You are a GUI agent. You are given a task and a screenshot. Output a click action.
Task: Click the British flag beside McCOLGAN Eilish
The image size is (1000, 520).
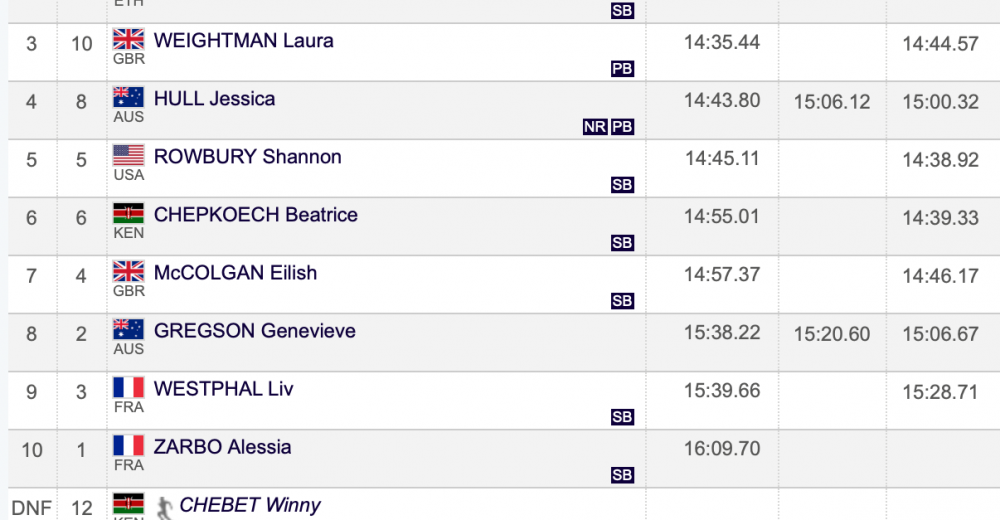(x=128, y=272)
